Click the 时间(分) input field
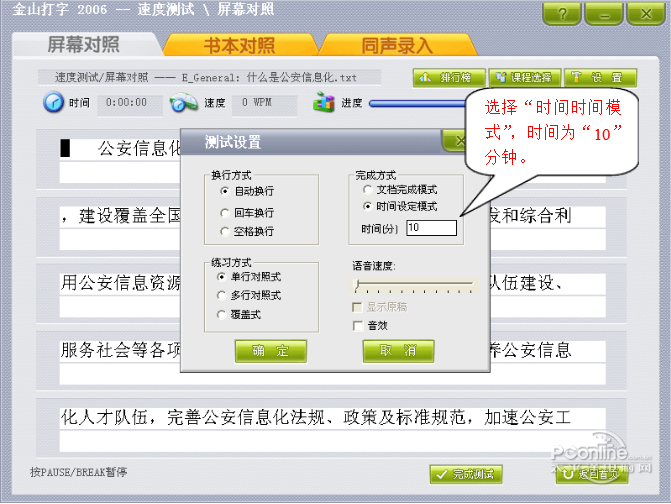The image size is (671, 504). [x=431, y=228]
